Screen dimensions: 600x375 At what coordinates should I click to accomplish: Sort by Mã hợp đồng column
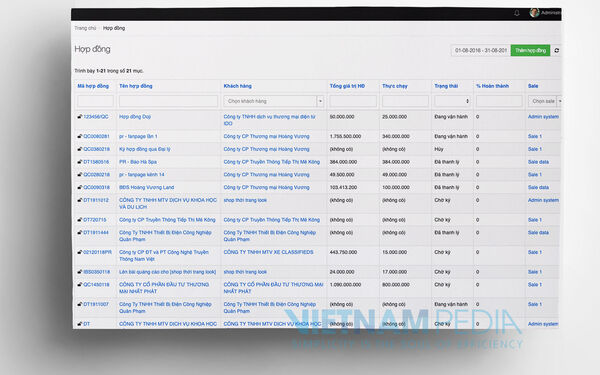[93, 86]
